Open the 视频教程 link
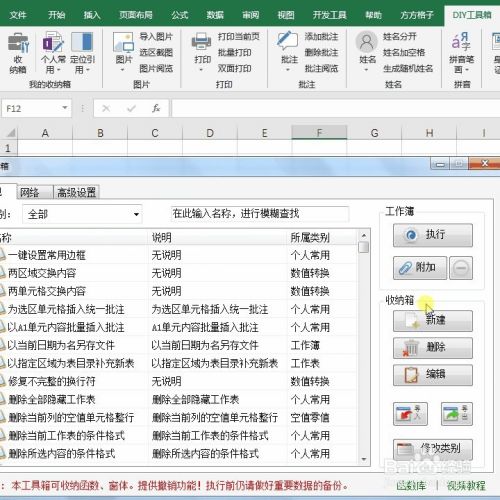The image size is (500, 500). coord(466,486)
